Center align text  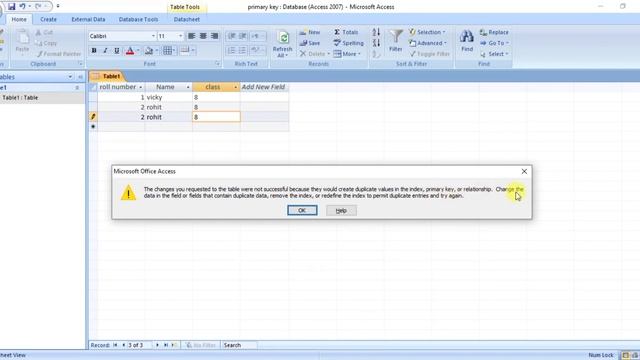click(203, 36)
